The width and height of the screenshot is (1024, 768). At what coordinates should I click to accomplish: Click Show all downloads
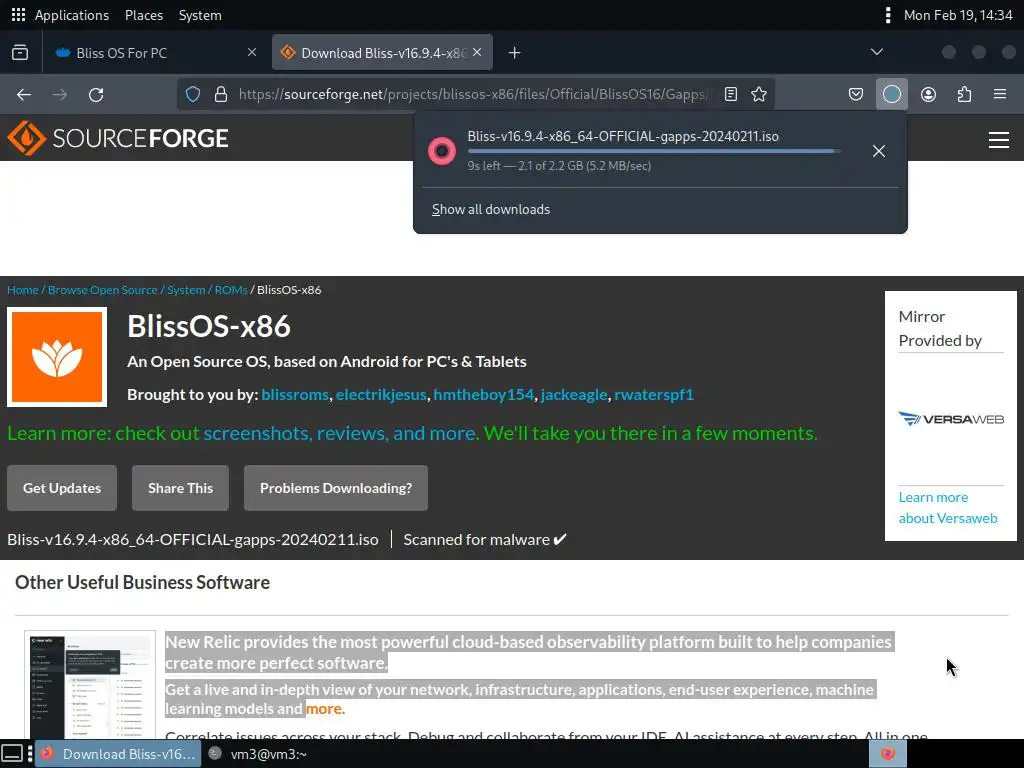491,209
